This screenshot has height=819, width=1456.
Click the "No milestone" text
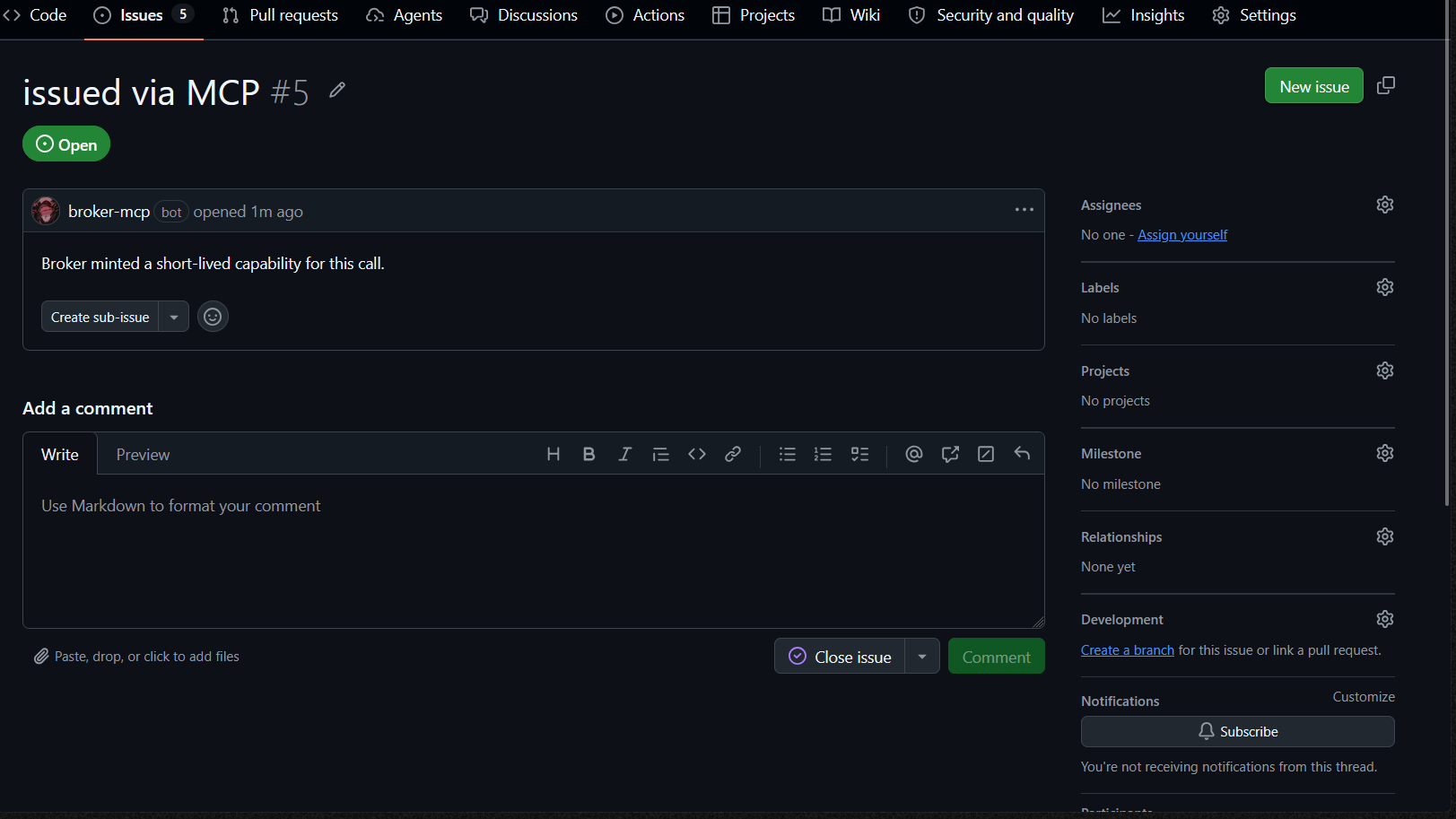tap(1120, 484)
